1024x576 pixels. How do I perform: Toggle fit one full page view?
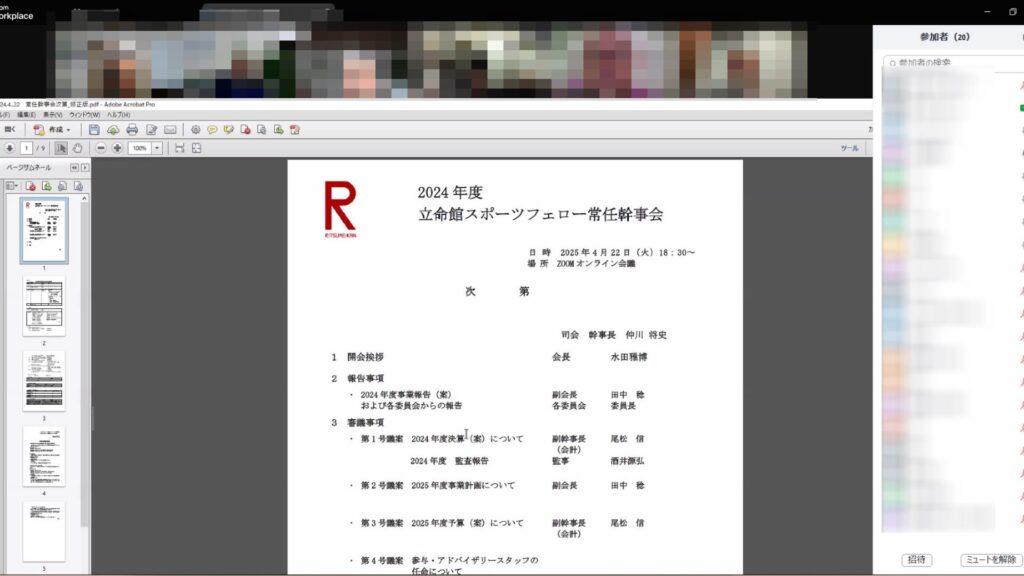pos(197,148)
